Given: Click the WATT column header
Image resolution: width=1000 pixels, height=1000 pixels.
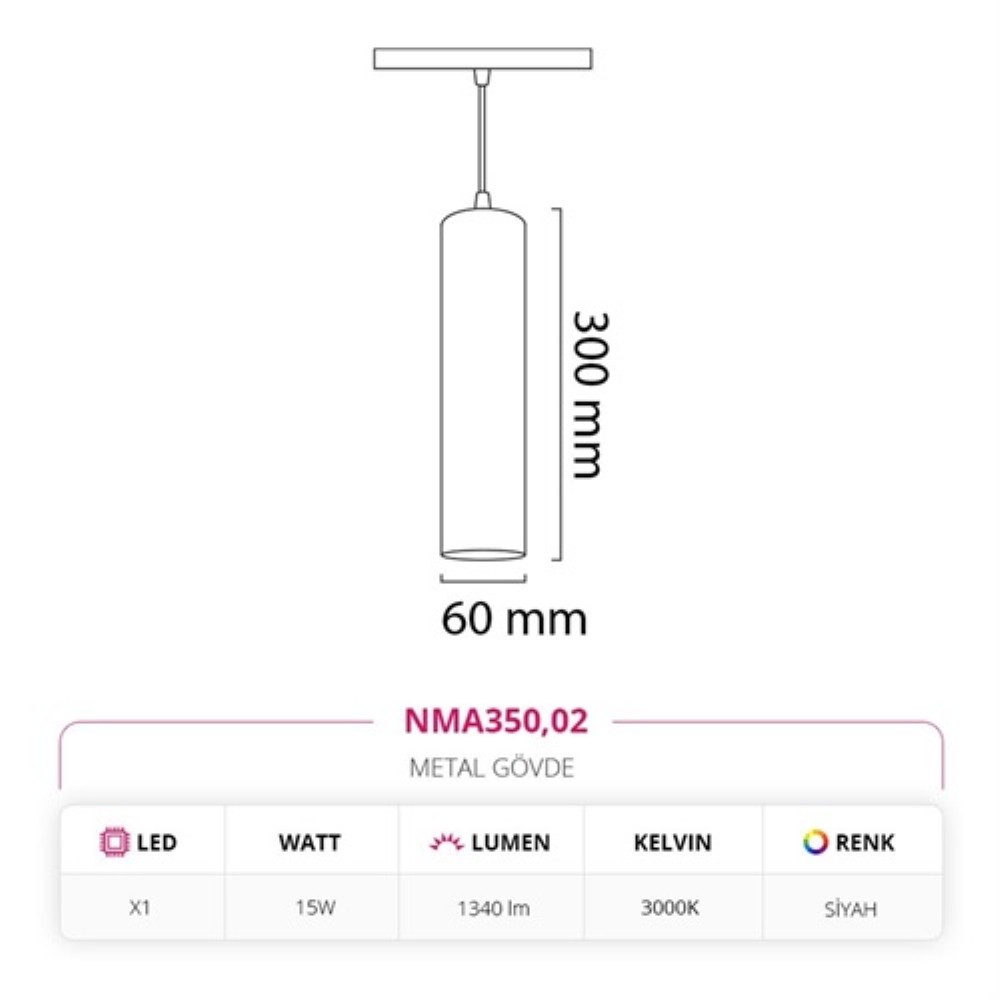Looking at the screenshot, I should click(309, 842).
